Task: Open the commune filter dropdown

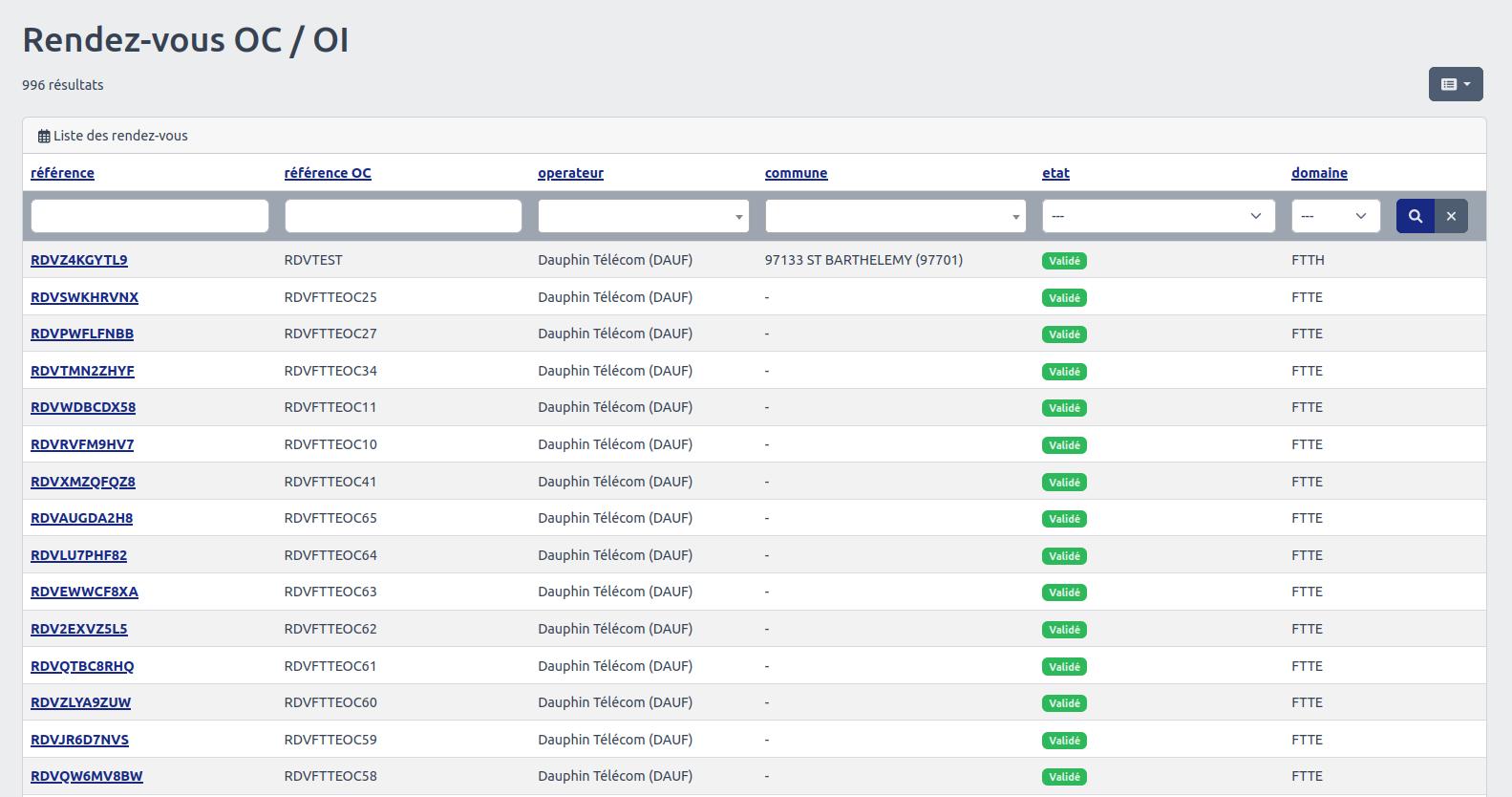Action: 895,216
